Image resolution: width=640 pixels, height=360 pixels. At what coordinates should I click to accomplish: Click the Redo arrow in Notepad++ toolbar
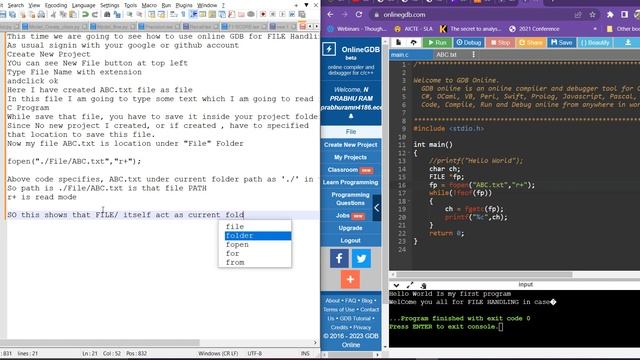tap(95, 14)
